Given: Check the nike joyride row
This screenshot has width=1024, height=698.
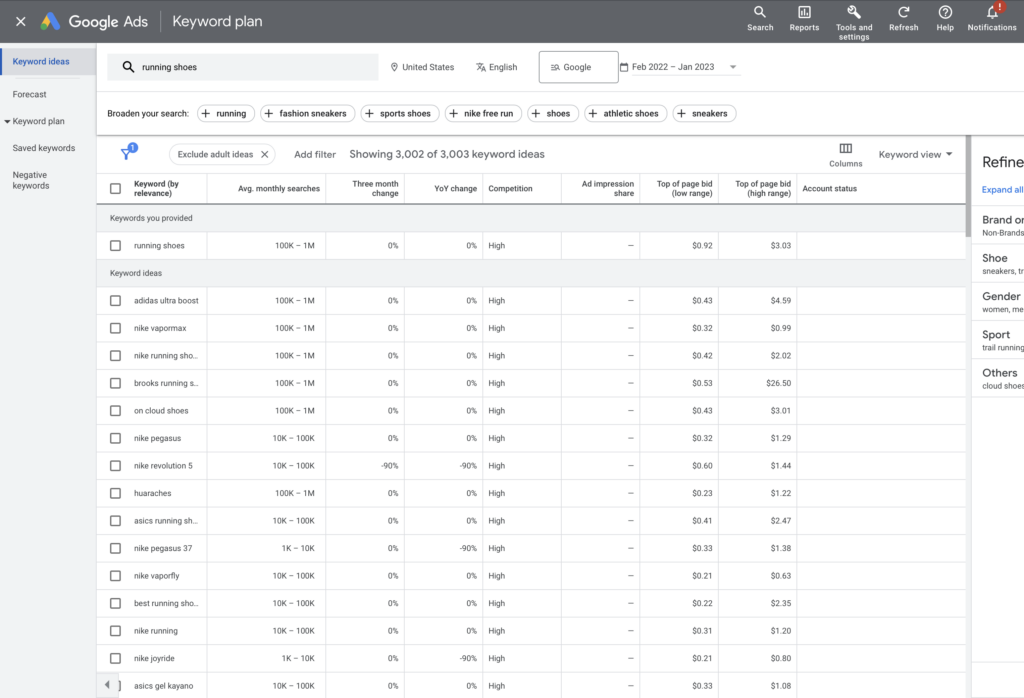Looking at the screenshot, I should (x=116, y=658).
